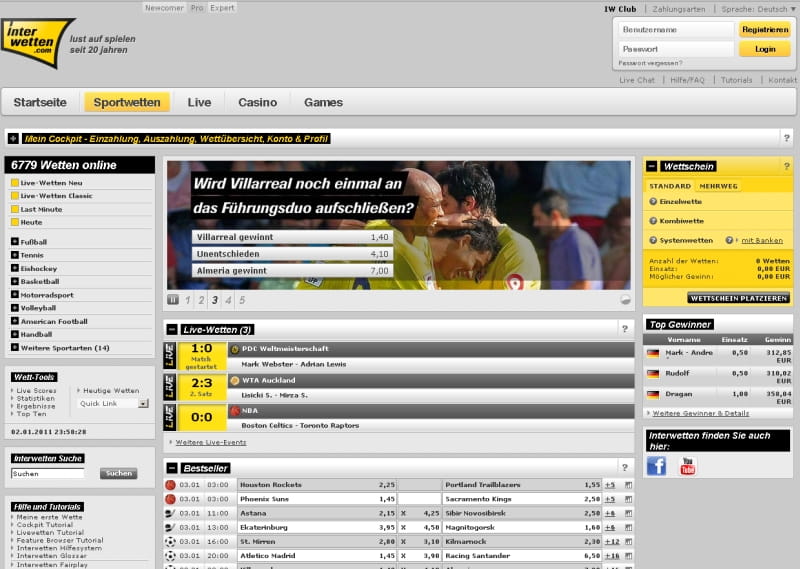Open more bets +16 for Atletico Madrid
This screenshot has height=569, width=800.
(x=612, y=556)
